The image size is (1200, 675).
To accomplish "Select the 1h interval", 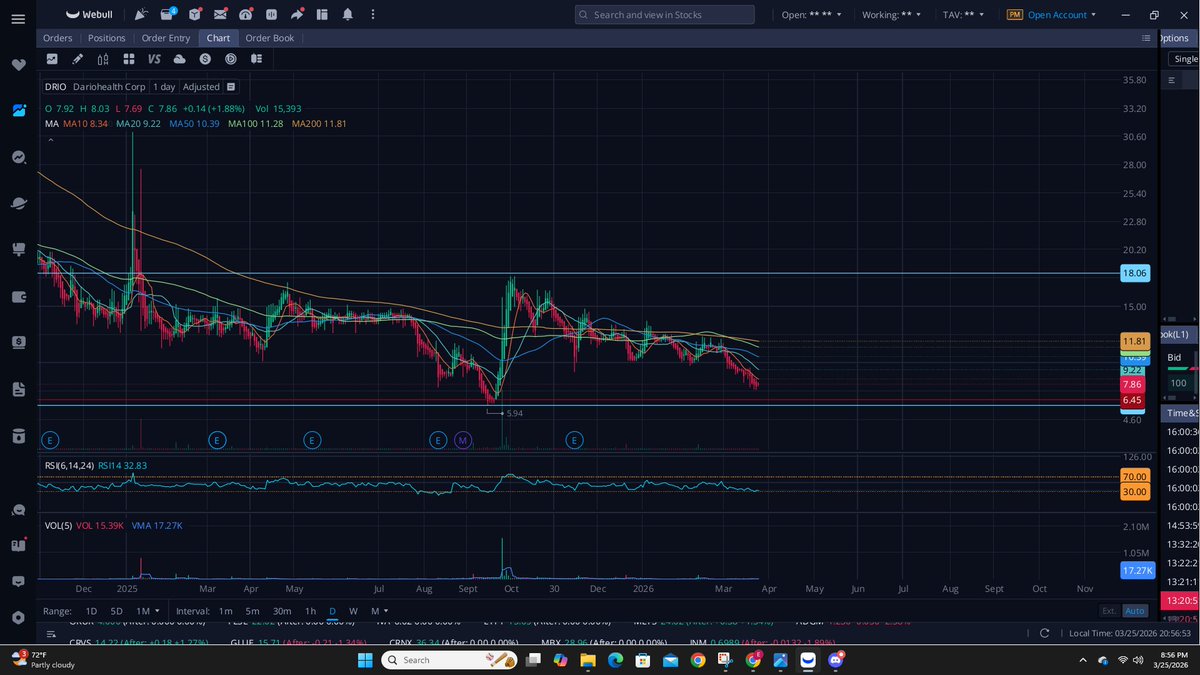I will click(x=310, y=610).
